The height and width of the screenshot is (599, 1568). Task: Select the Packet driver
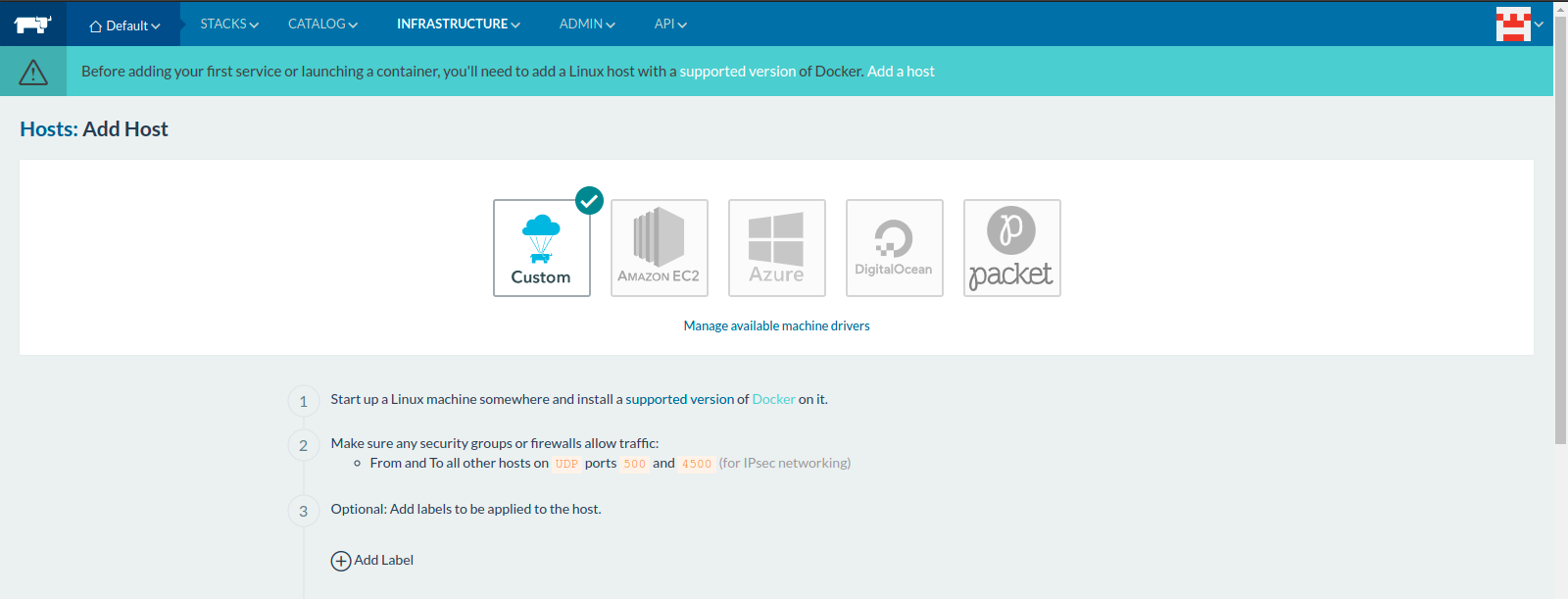pyautogui.click(x=1012, y=248)
